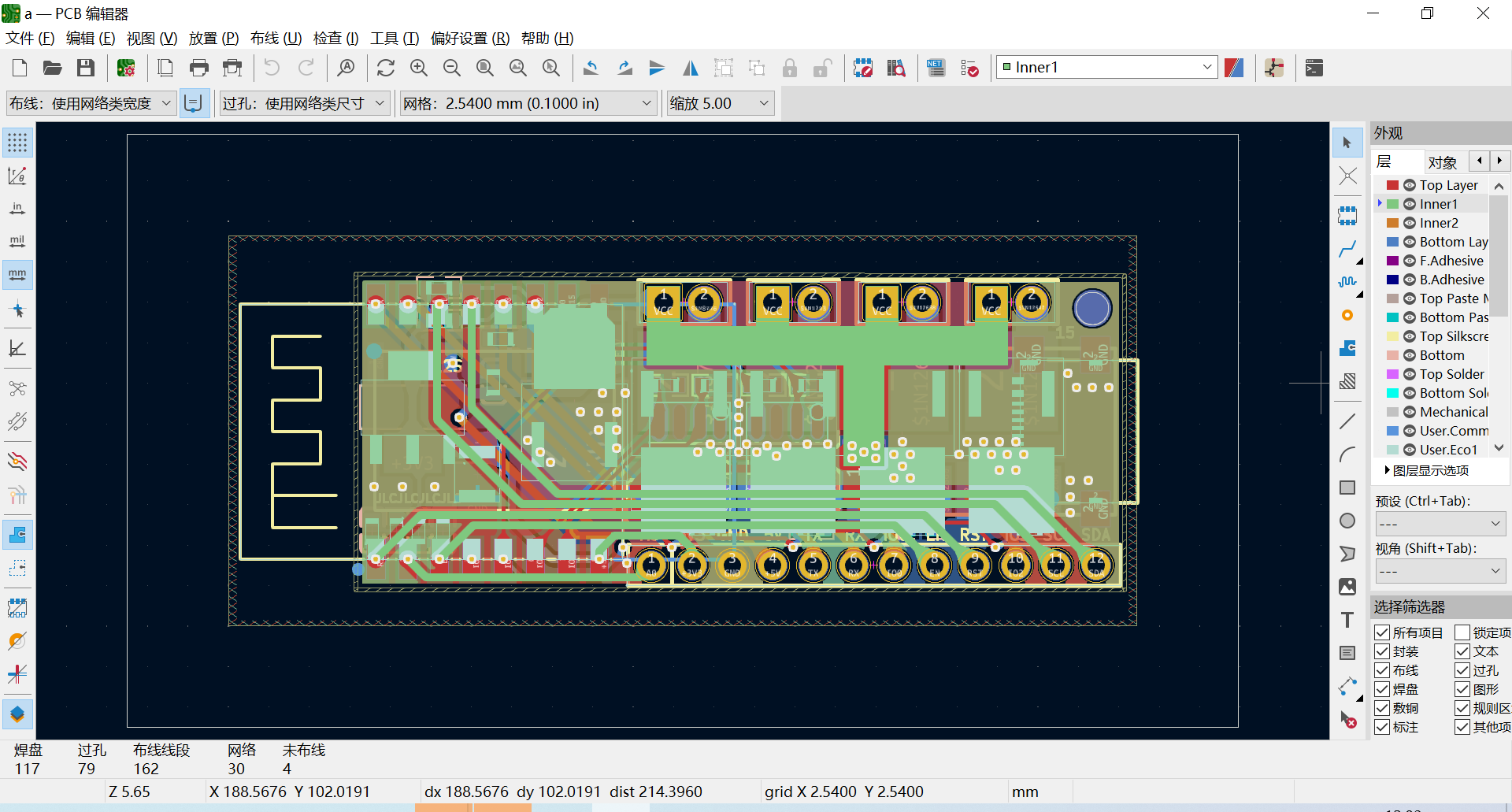Open the scripting console icon
1512x812 pixels.
(1314, 68)
